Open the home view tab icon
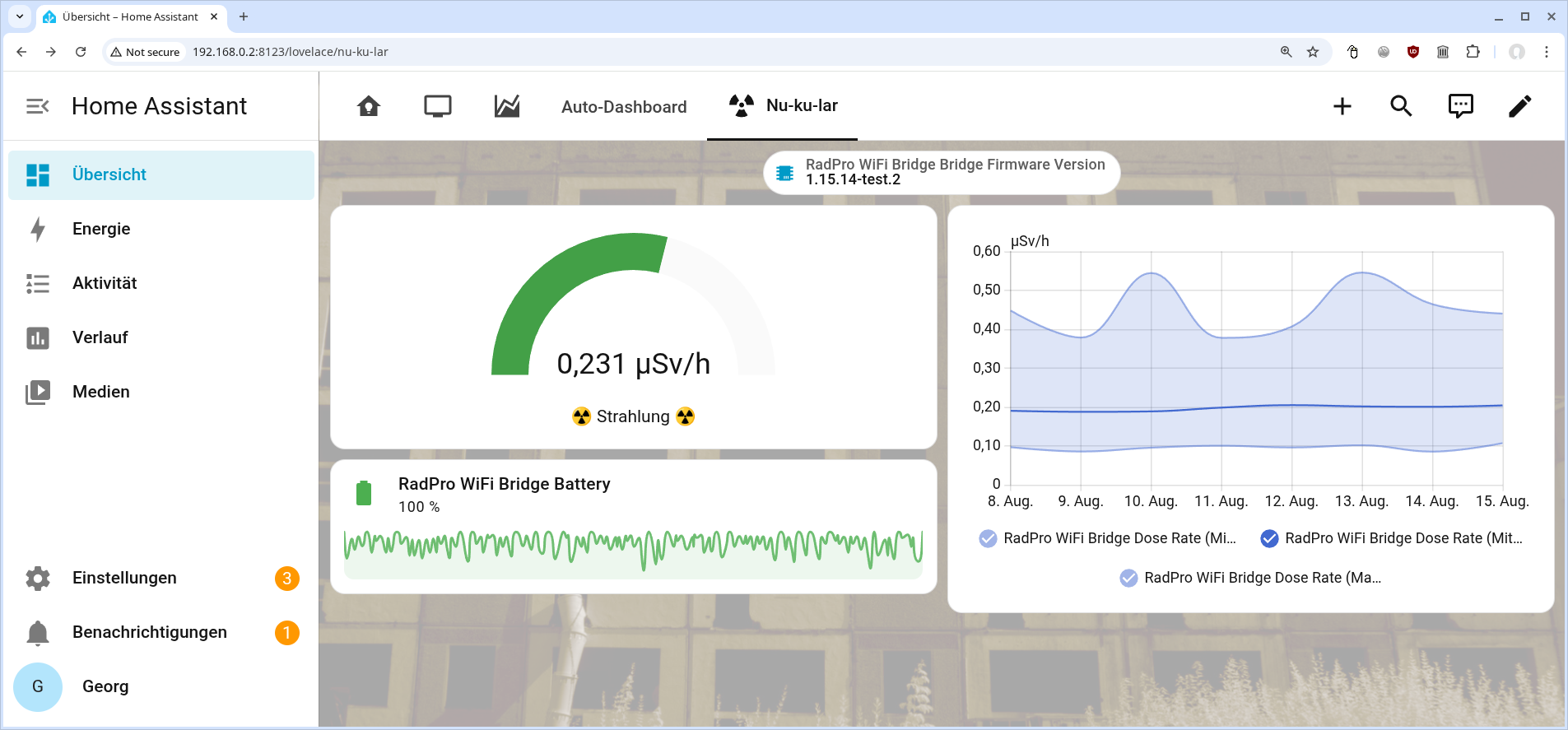The height and width of the screenshot is (730, 1568). [369, 106]
